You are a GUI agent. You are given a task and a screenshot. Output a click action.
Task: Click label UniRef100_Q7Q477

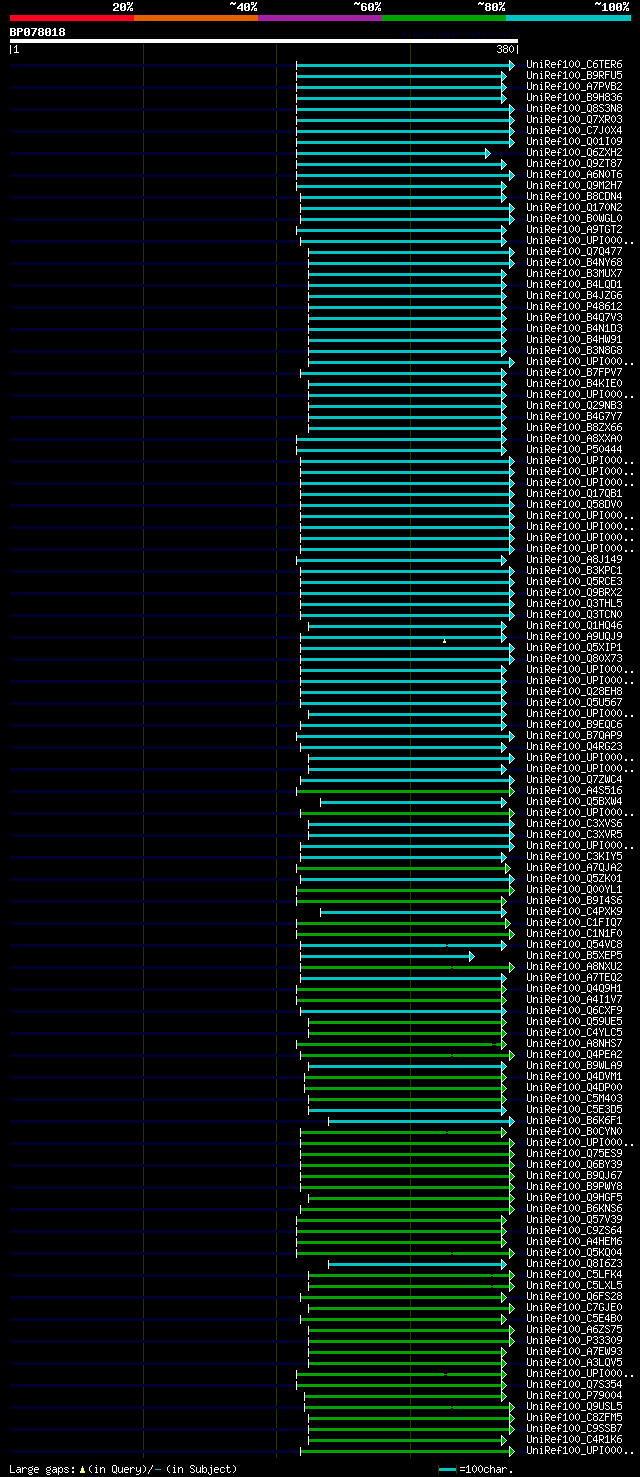pyautogui.click(x=574, y=252)
